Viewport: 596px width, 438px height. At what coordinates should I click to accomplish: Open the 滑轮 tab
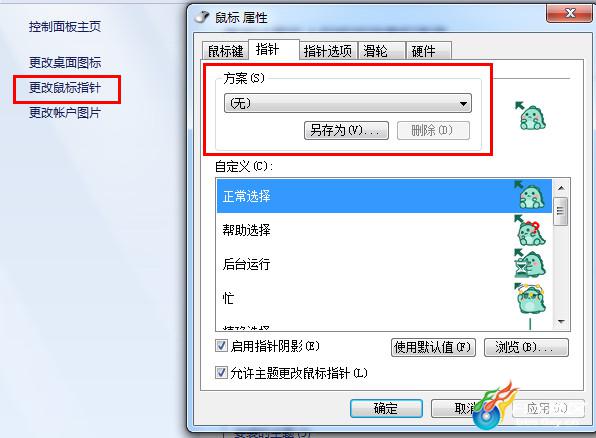[x=382, y=51]
